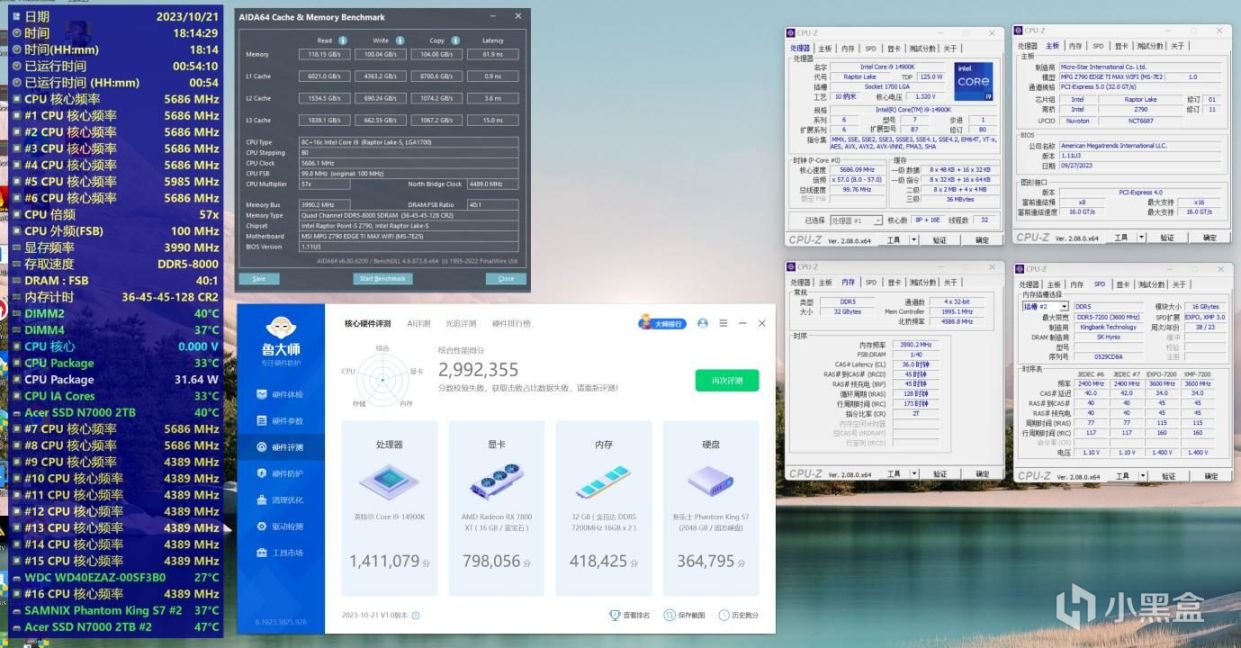Click 保存截图 link in Lu Dashi
The width and height of the screenshot is (1241, 648).
684,616
